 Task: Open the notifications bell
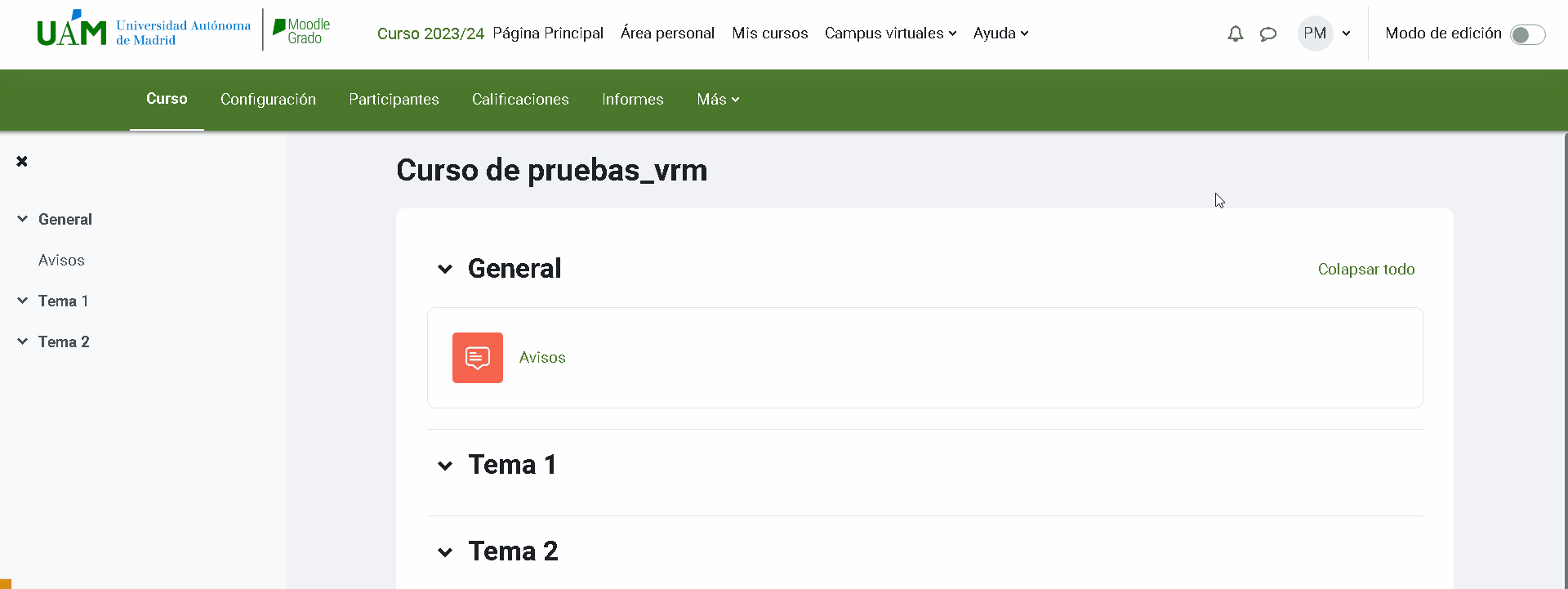[x=1235, y=33]
